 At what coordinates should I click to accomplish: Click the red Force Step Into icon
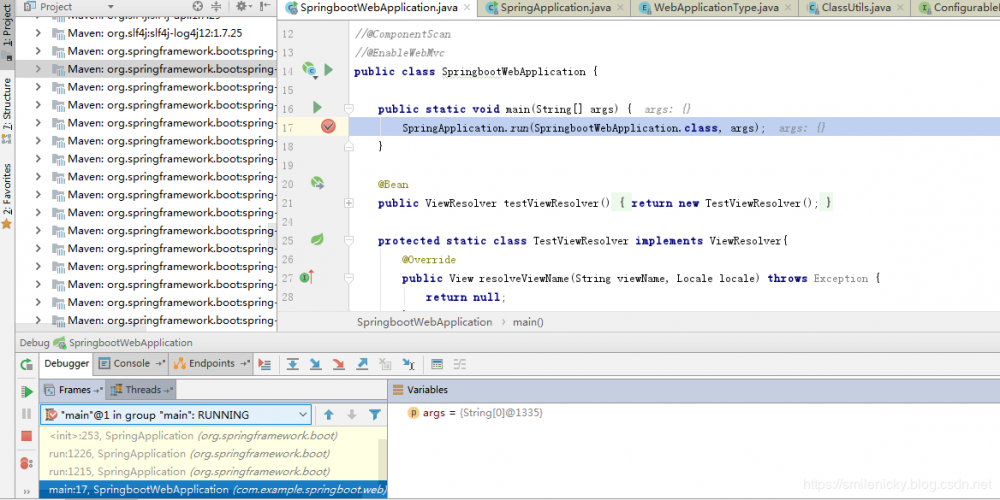tap(339, 364)
